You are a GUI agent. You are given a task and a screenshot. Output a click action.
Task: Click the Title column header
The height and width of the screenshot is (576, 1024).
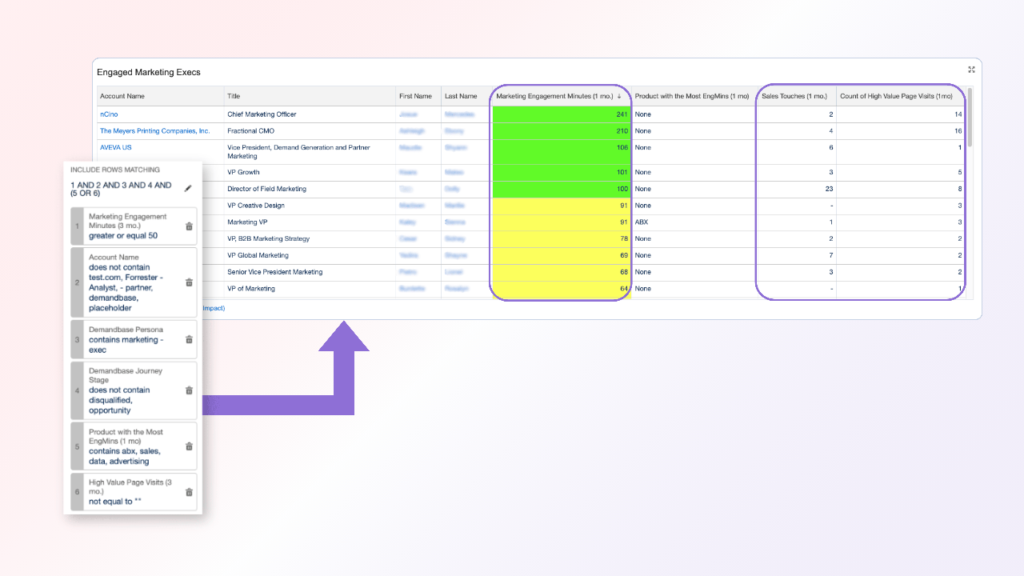(x=234, y=96)
